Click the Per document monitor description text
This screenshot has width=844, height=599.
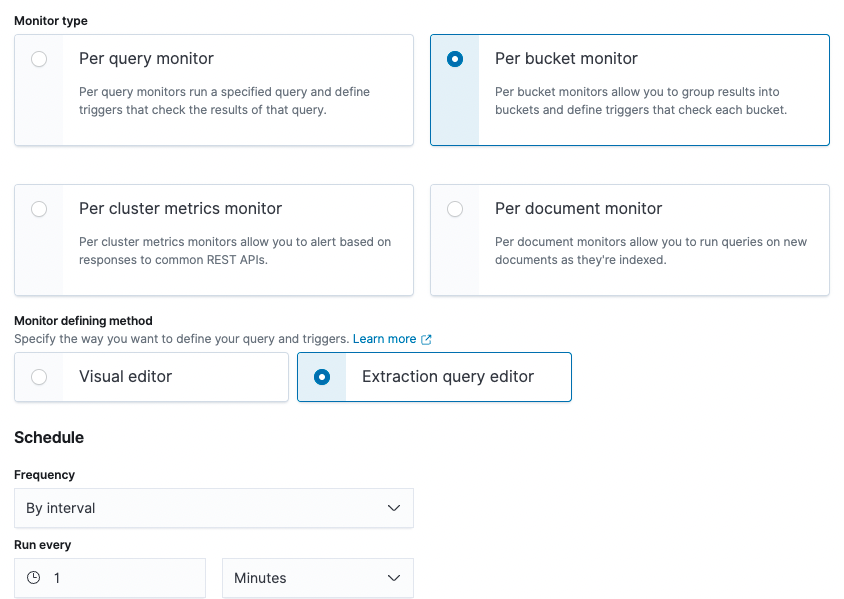(x=651, y=251)
